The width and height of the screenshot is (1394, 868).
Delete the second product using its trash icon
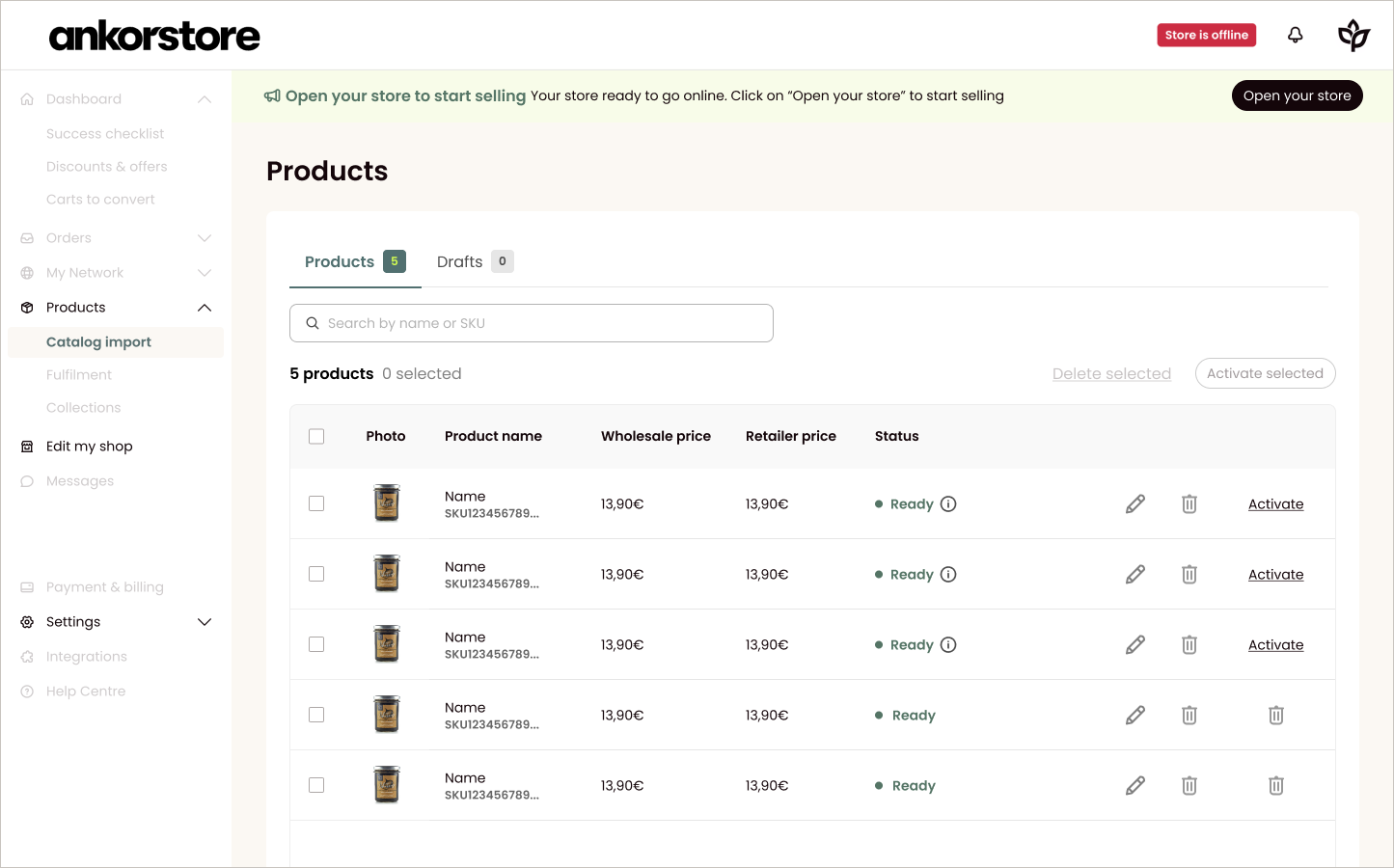tap(1189, 574)
